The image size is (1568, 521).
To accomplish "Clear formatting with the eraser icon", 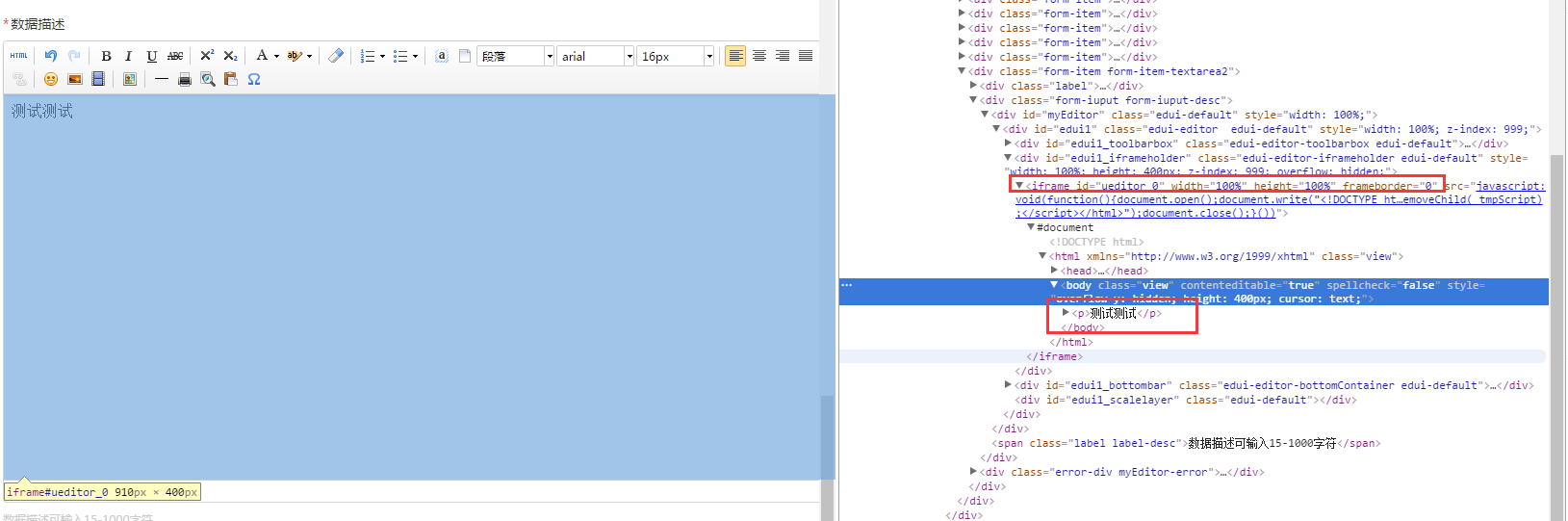I will point(336,56).
